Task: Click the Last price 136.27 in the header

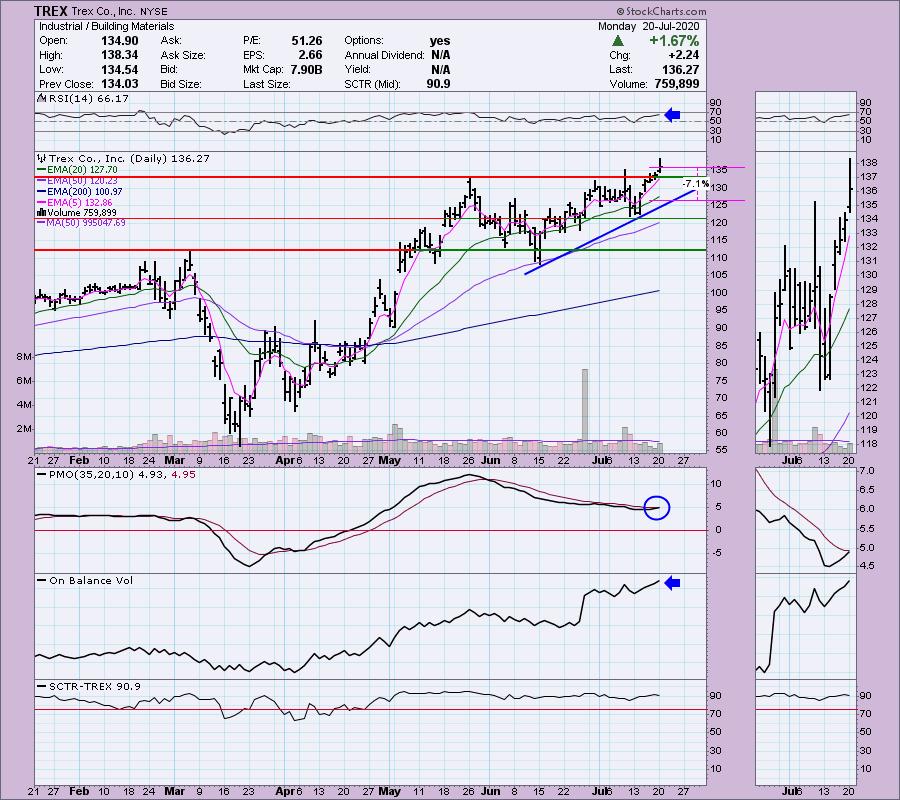Action: coord(680,69)
